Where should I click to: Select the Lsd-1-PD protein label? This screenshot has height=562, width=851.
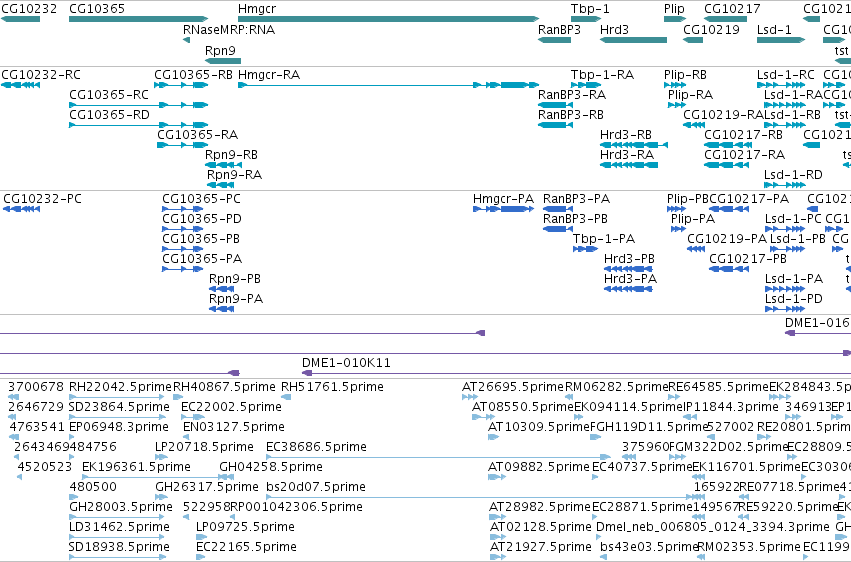(794, 299)
